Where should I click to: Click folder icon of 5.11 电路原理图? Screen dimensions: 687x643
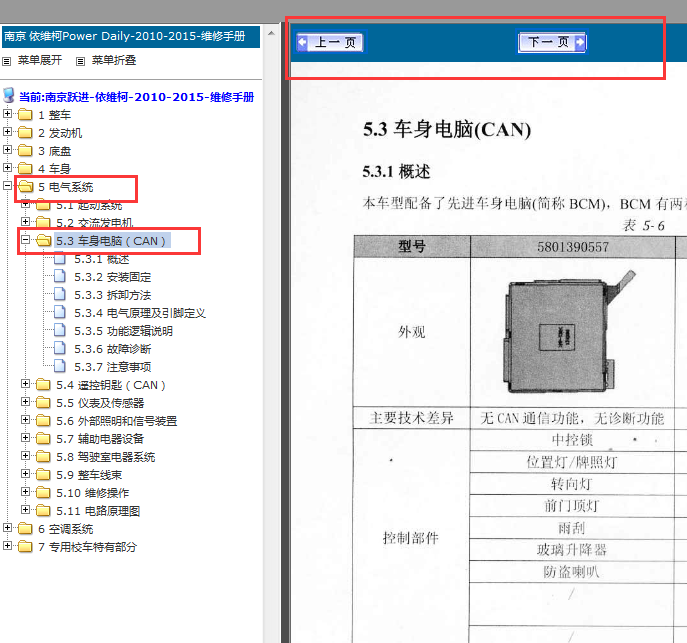(x=43, y=510)
